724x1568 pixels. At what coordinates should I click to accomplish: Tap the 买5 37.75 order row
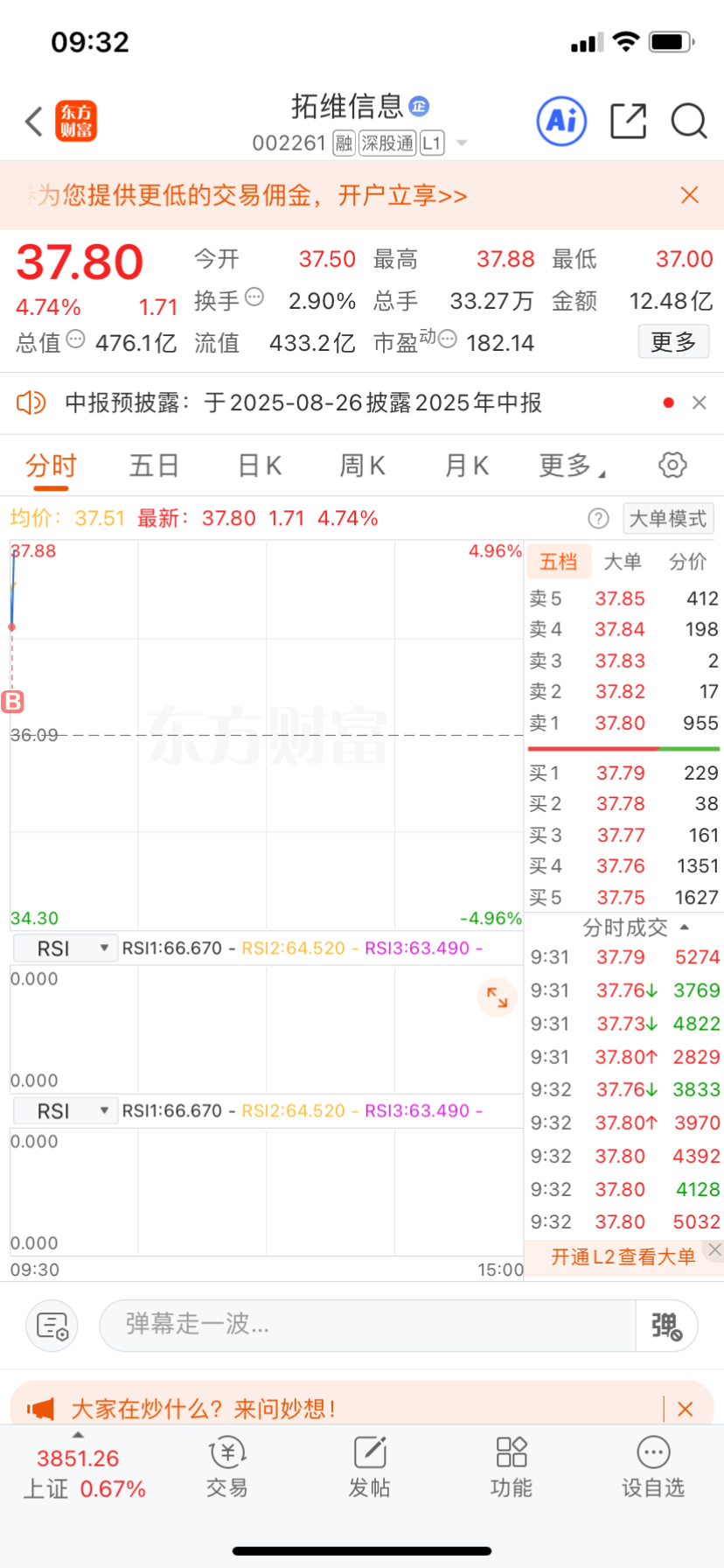click(x=623, y=897)
